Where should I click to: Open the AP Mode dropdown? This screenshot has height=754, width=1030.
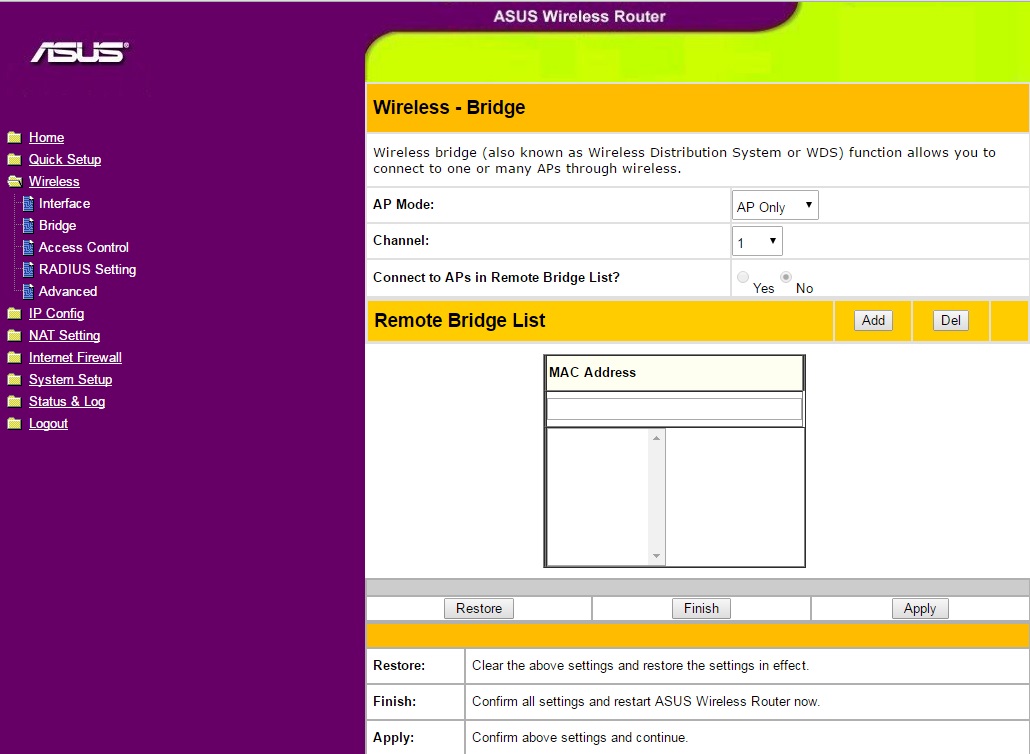tap(775, 207)
